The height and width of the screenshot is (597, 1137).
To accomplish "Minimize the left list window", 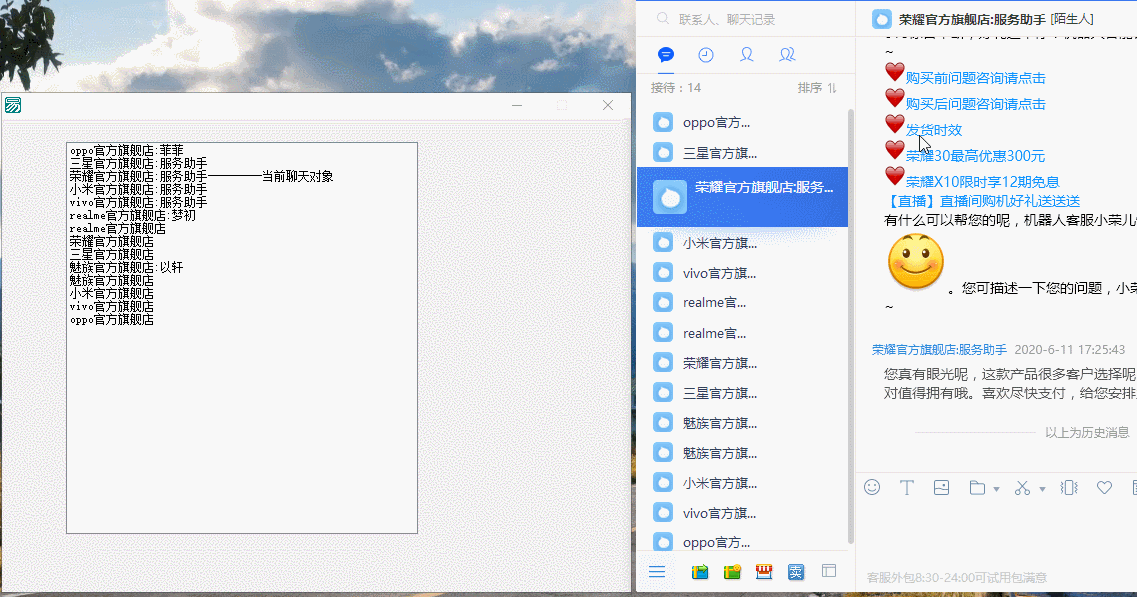I will pyautogui.click(x=517, y=105).
